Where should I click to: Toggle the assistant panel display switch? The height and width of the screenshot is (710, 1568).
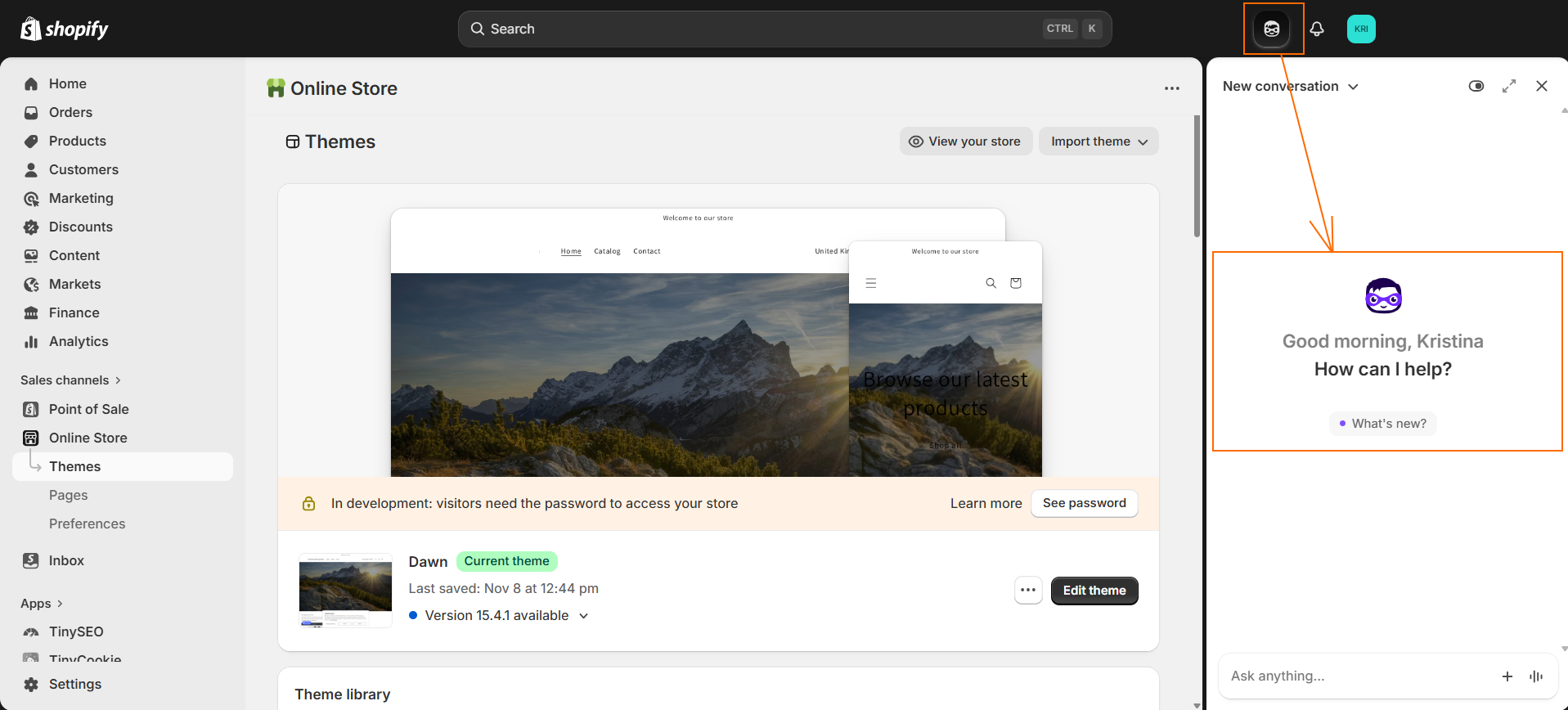1476,86
